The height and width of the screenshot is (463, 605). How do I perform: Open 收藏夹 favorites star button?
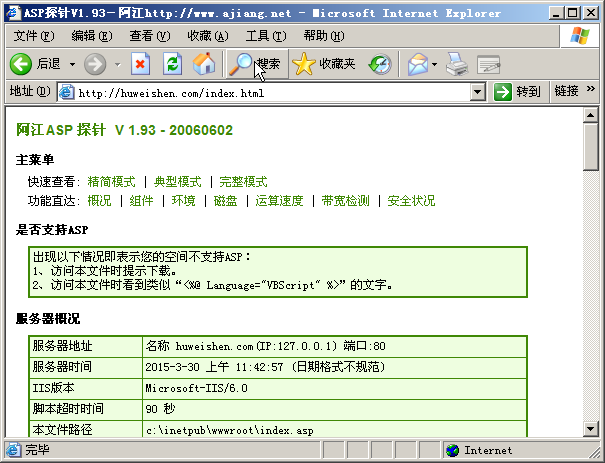coord(324,64)
